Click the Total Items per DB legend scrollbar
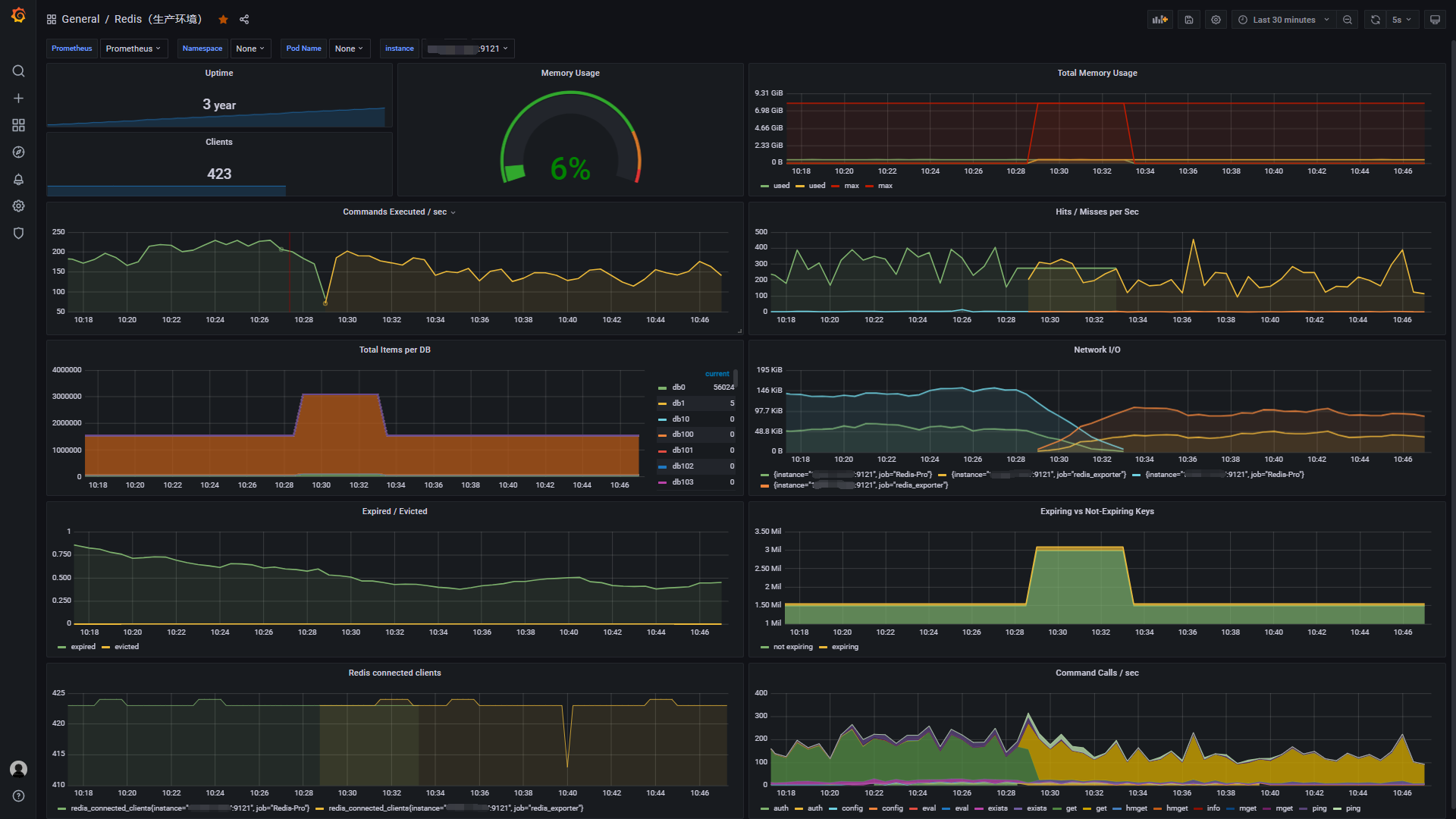 click(x=736, y=379)
